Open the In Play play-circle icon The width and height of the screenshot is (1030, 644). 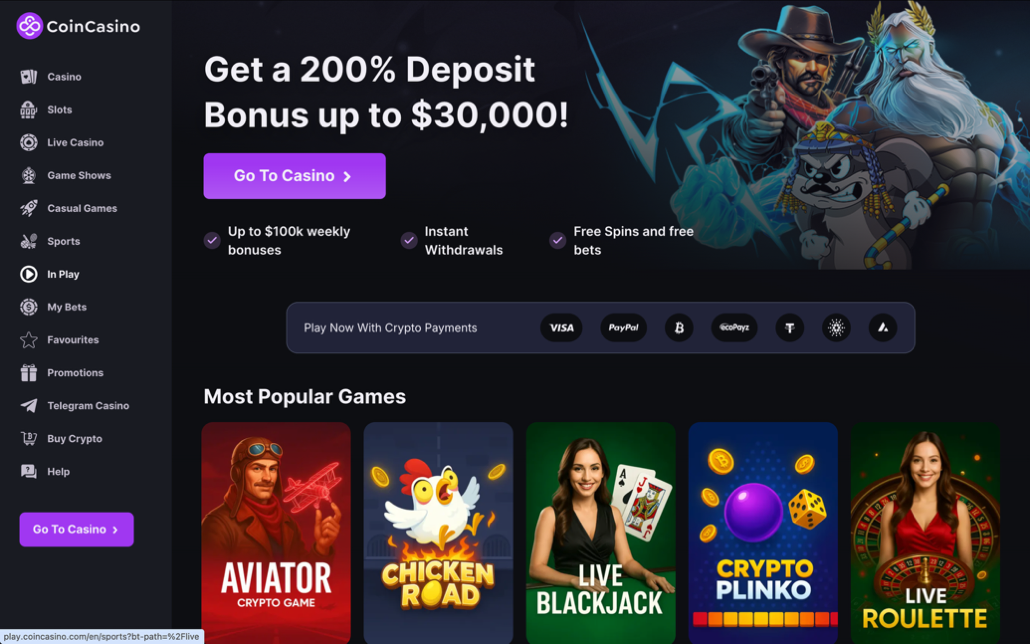(x=28, y=274)
